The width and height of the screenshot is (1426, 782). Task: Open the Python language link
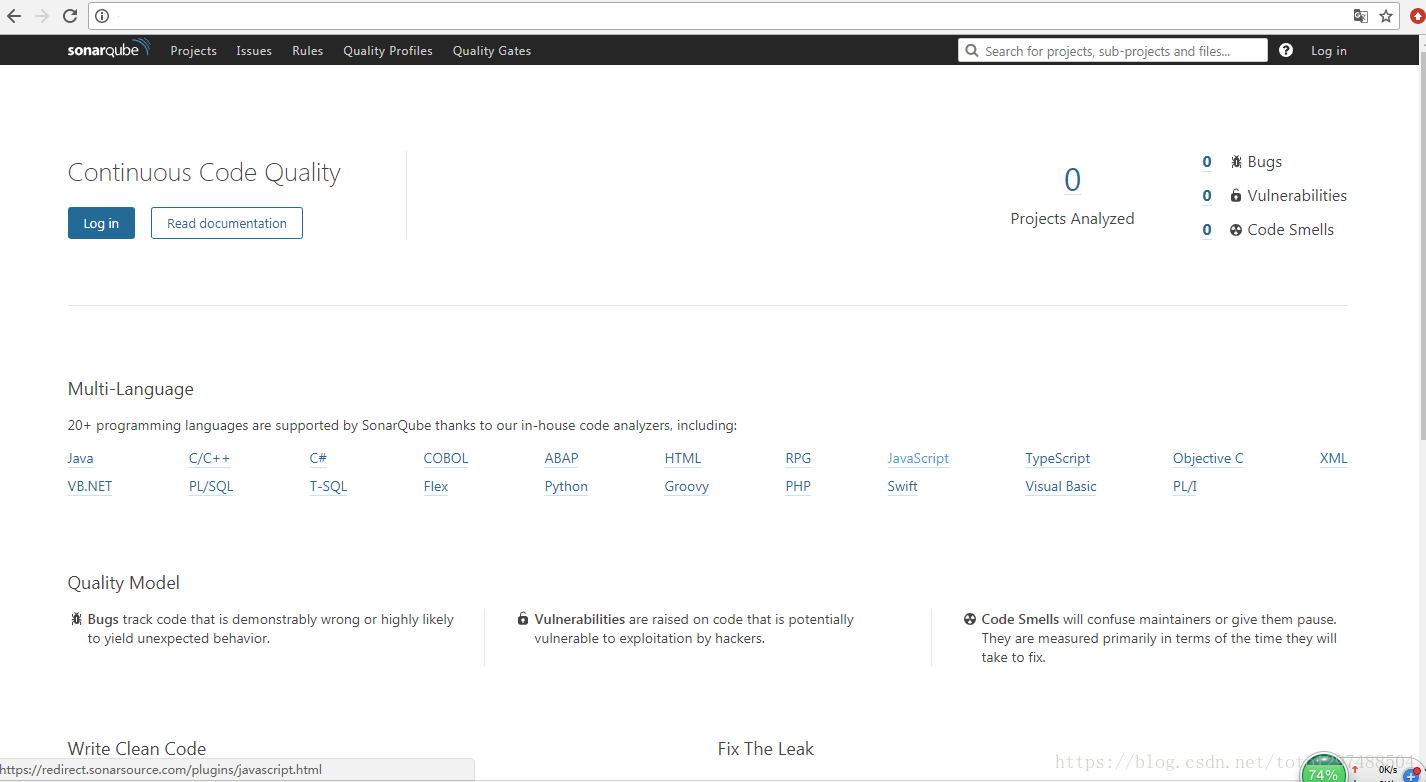click(566, 486)
